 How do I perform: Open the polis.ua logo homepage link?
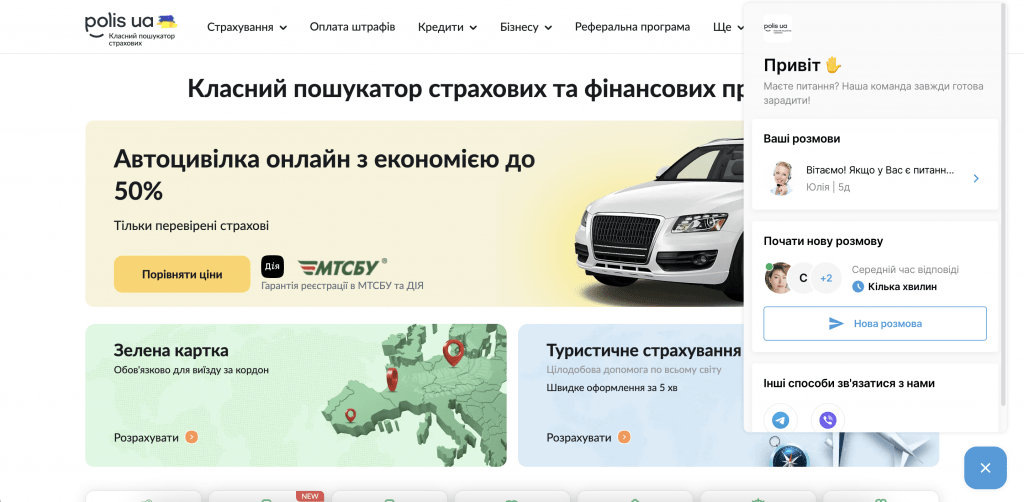tap(131, 29)
